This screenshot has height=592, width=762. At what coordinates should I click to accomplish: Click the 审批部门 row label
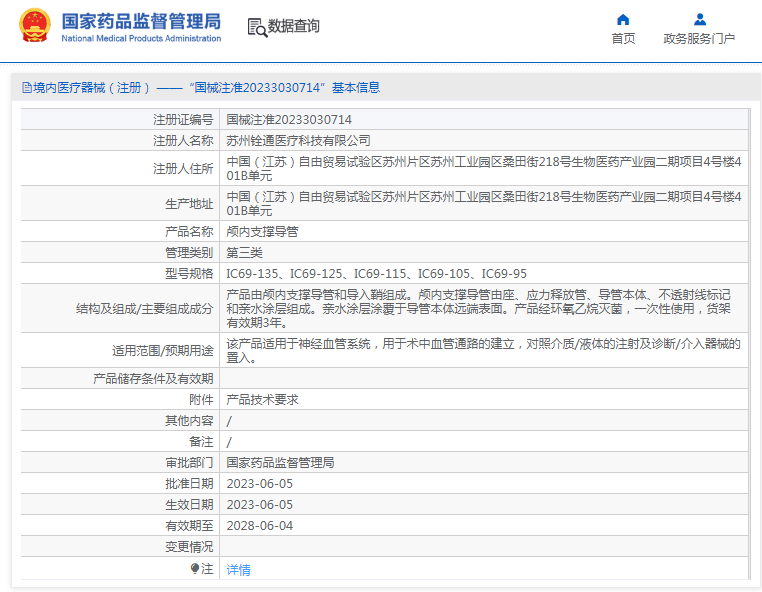point(189,463)
